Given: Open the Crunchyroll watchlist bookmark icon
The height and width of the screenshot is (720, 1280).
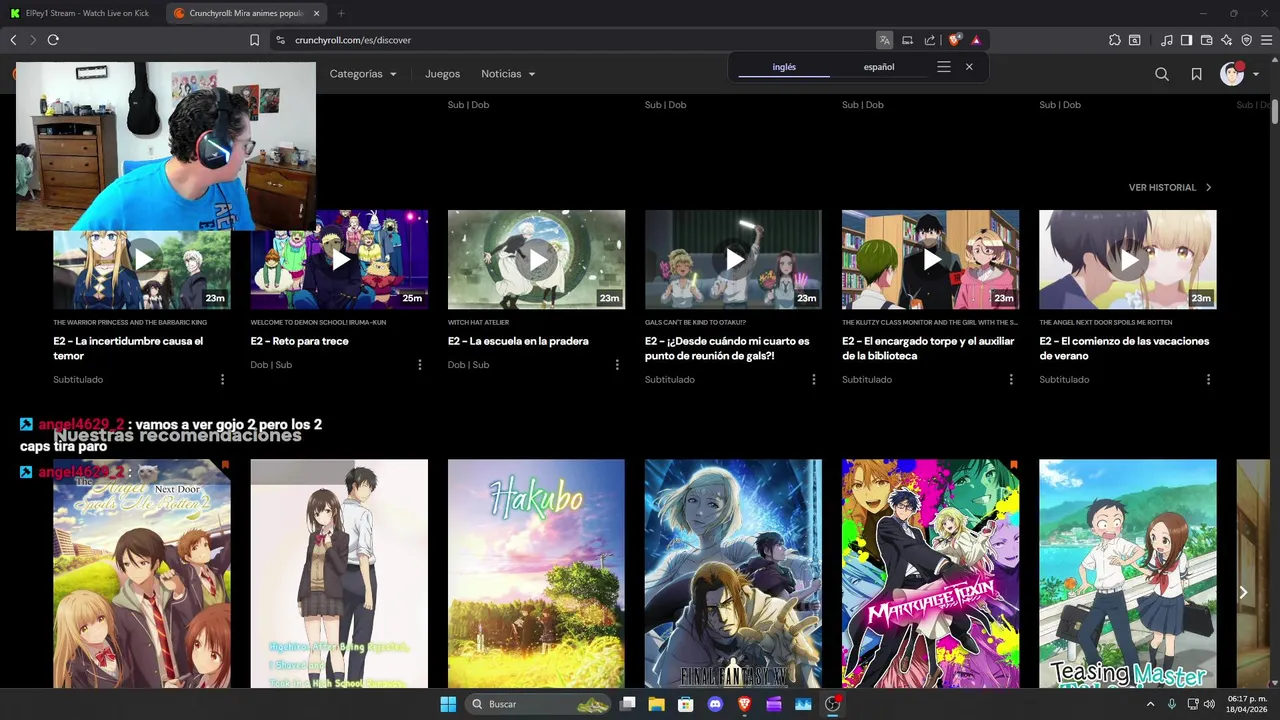Looking at the screenshot, I should pos(1196,74).
